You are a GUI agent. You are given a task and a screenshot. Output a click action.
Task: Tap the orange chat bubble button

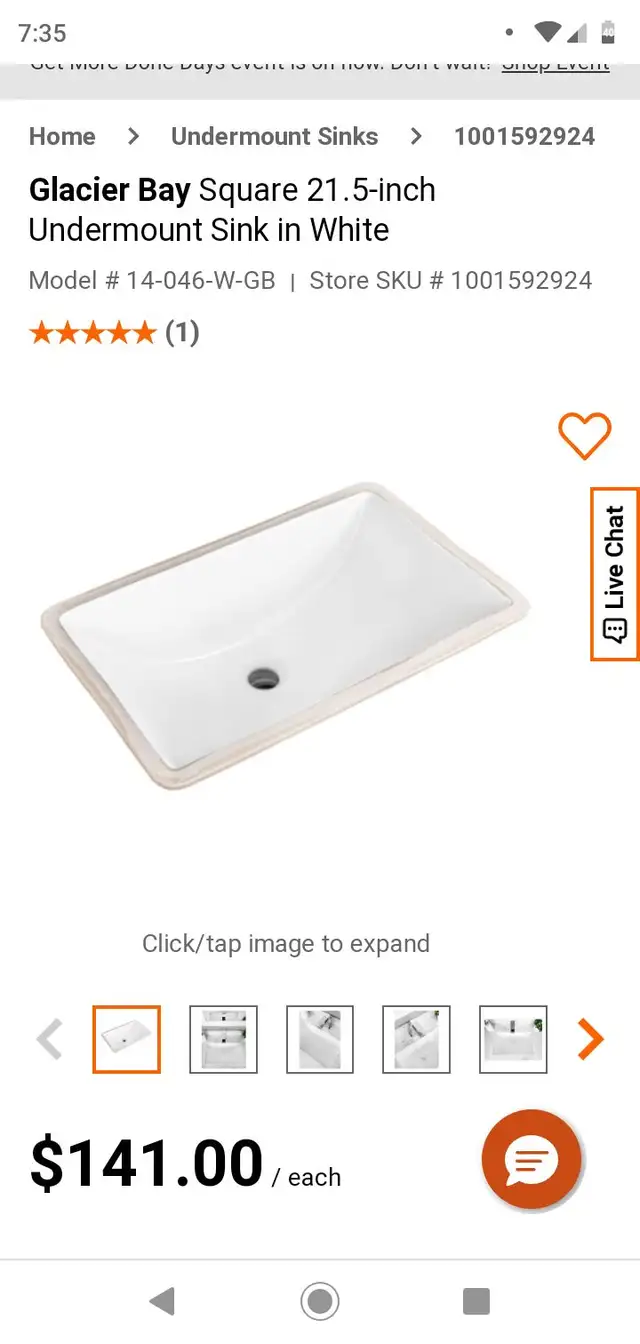point(531,1161)
